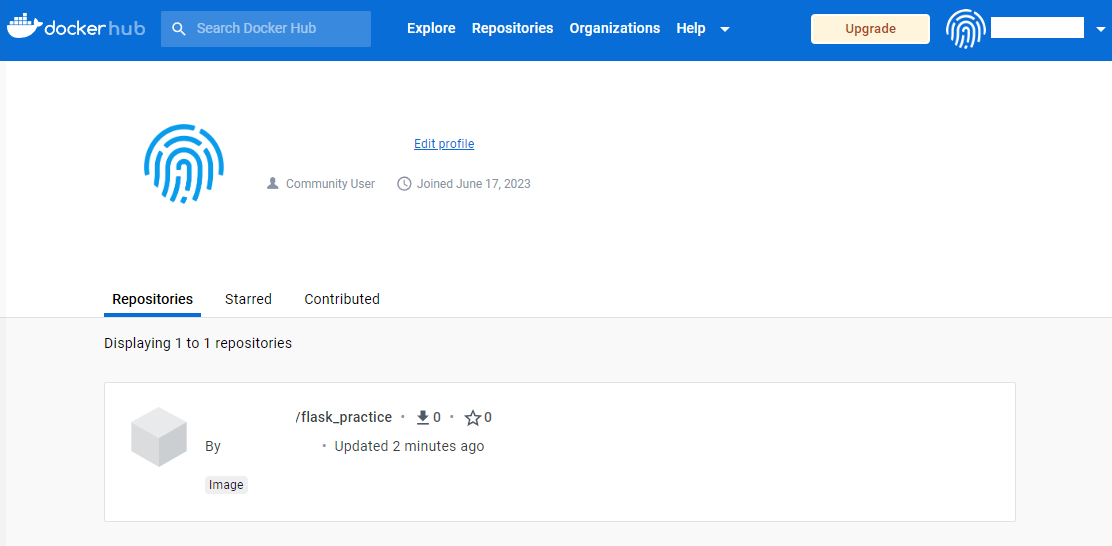Open the flask_practice repository

coord(344,418)
